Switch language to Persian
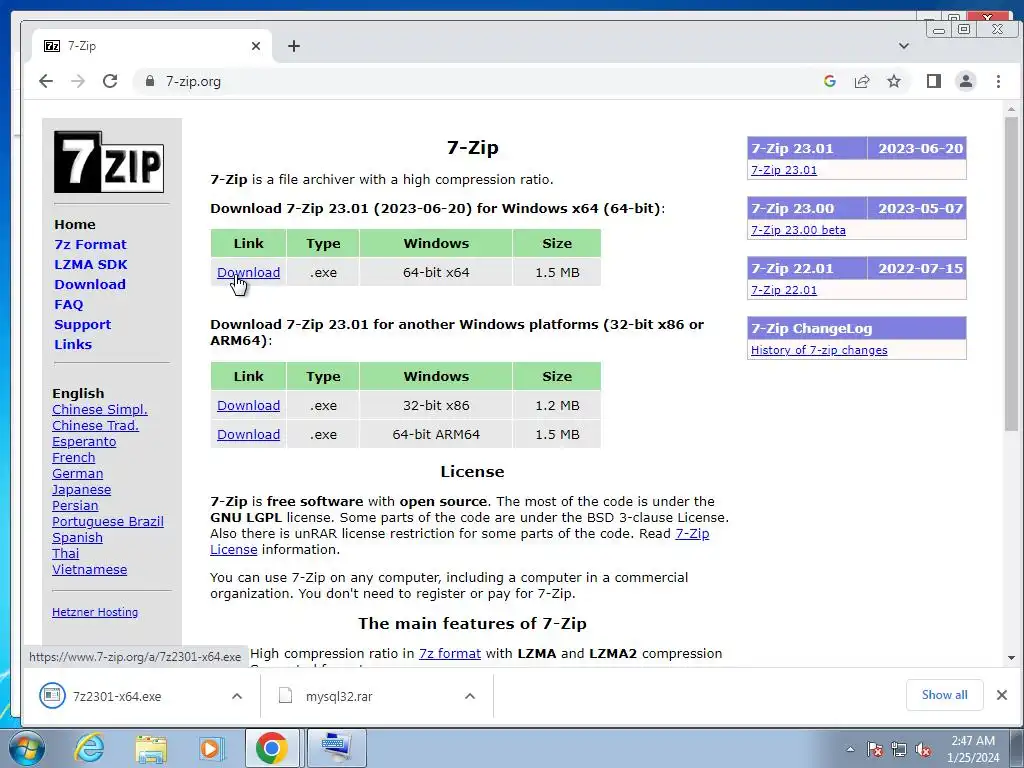This screenshot has height=768, width=1024. tap(75, 505)
